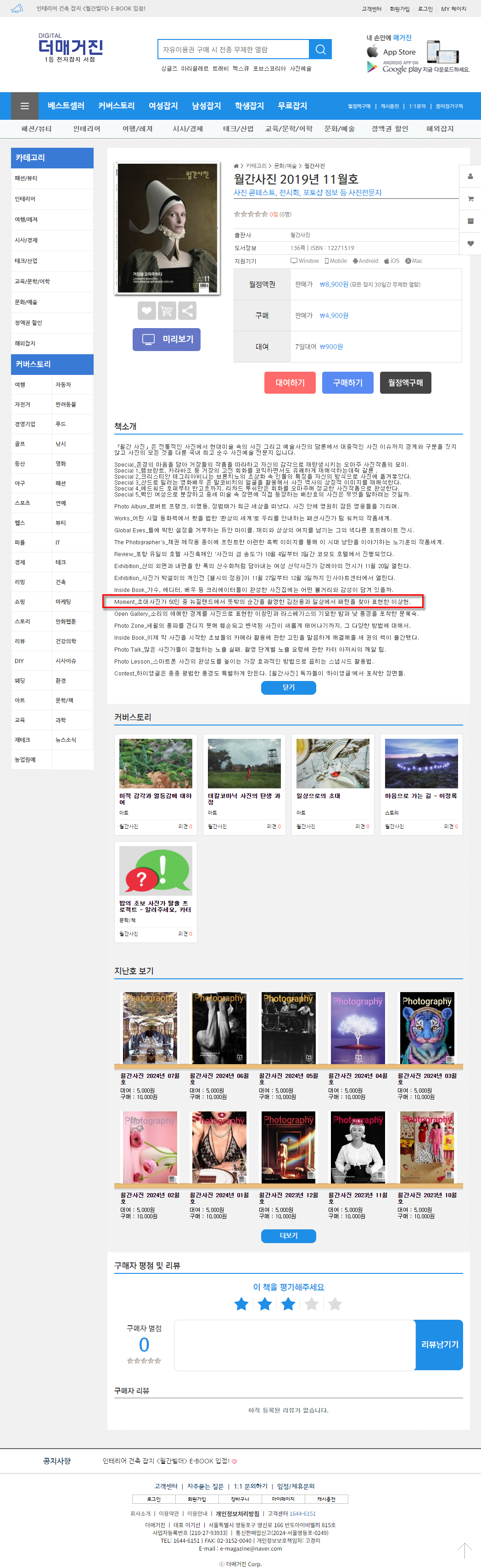Open MY 페이지 link

click(x=453, y=9)
